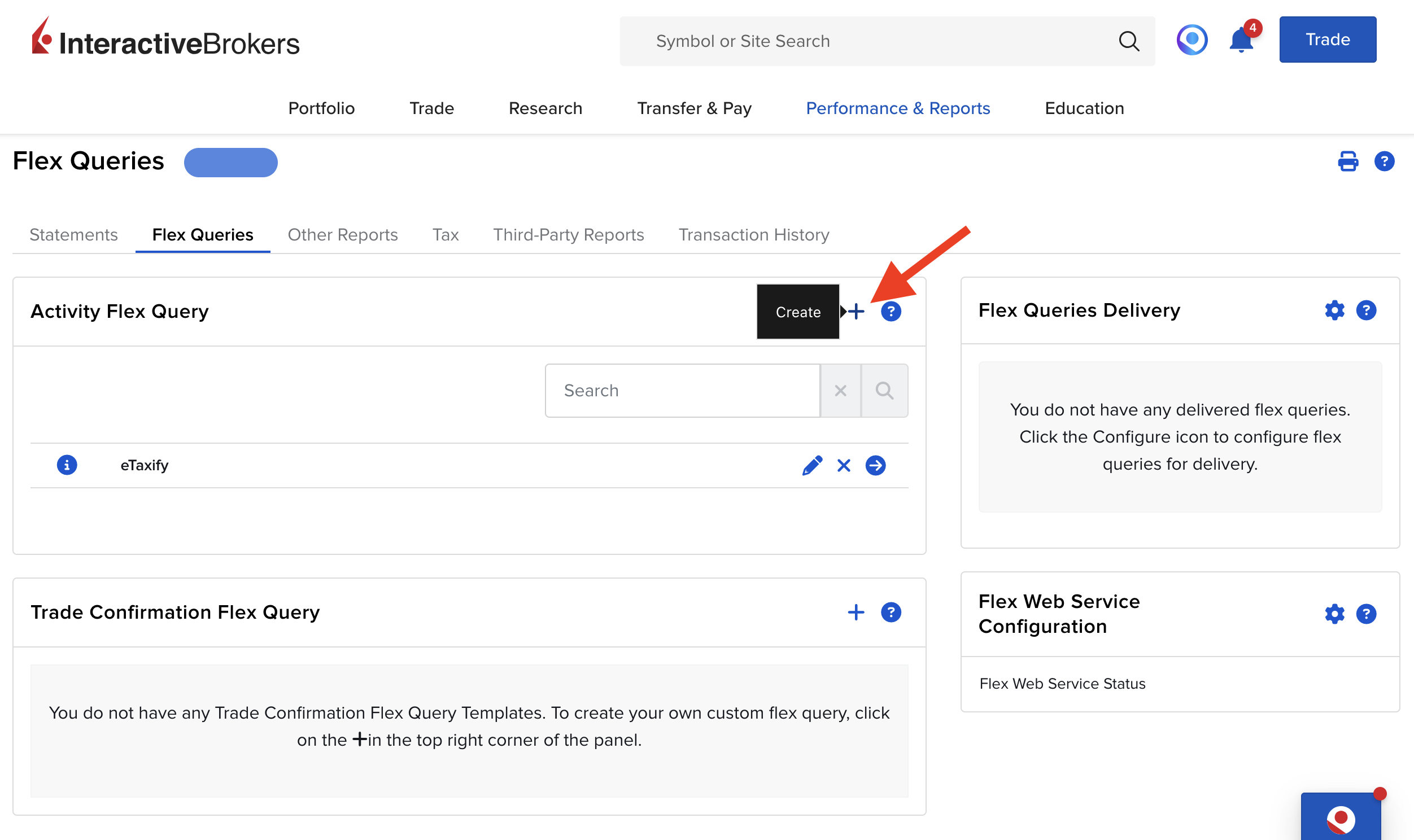The width and height of the screenshot is (1414, 840).
Task: Open the IBot assistant circle icon
Action: (x=1192, y=40)
